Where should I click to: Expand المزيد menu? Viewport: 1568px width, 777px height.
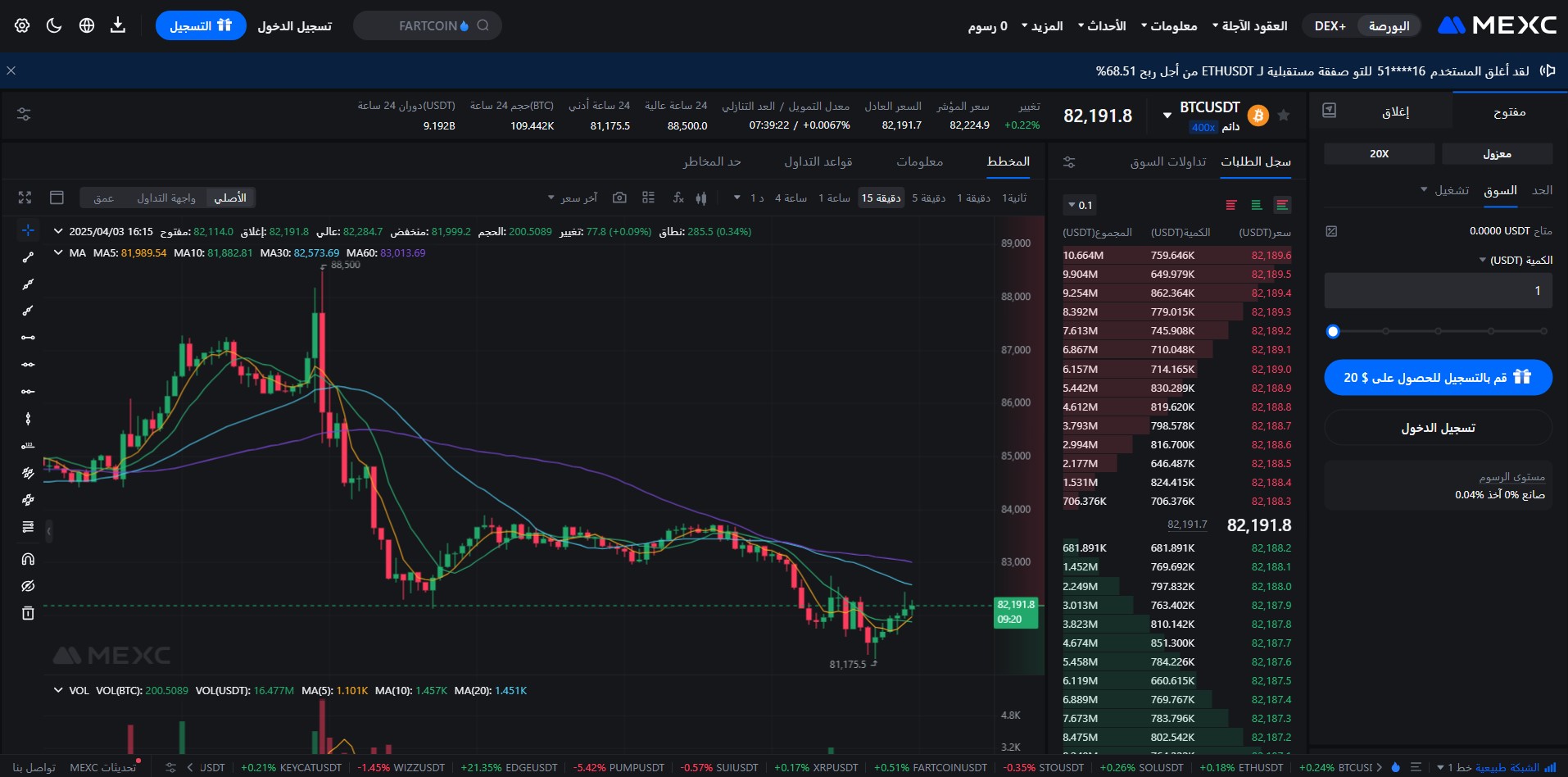pyautogui.click(x=1042, y=26)
